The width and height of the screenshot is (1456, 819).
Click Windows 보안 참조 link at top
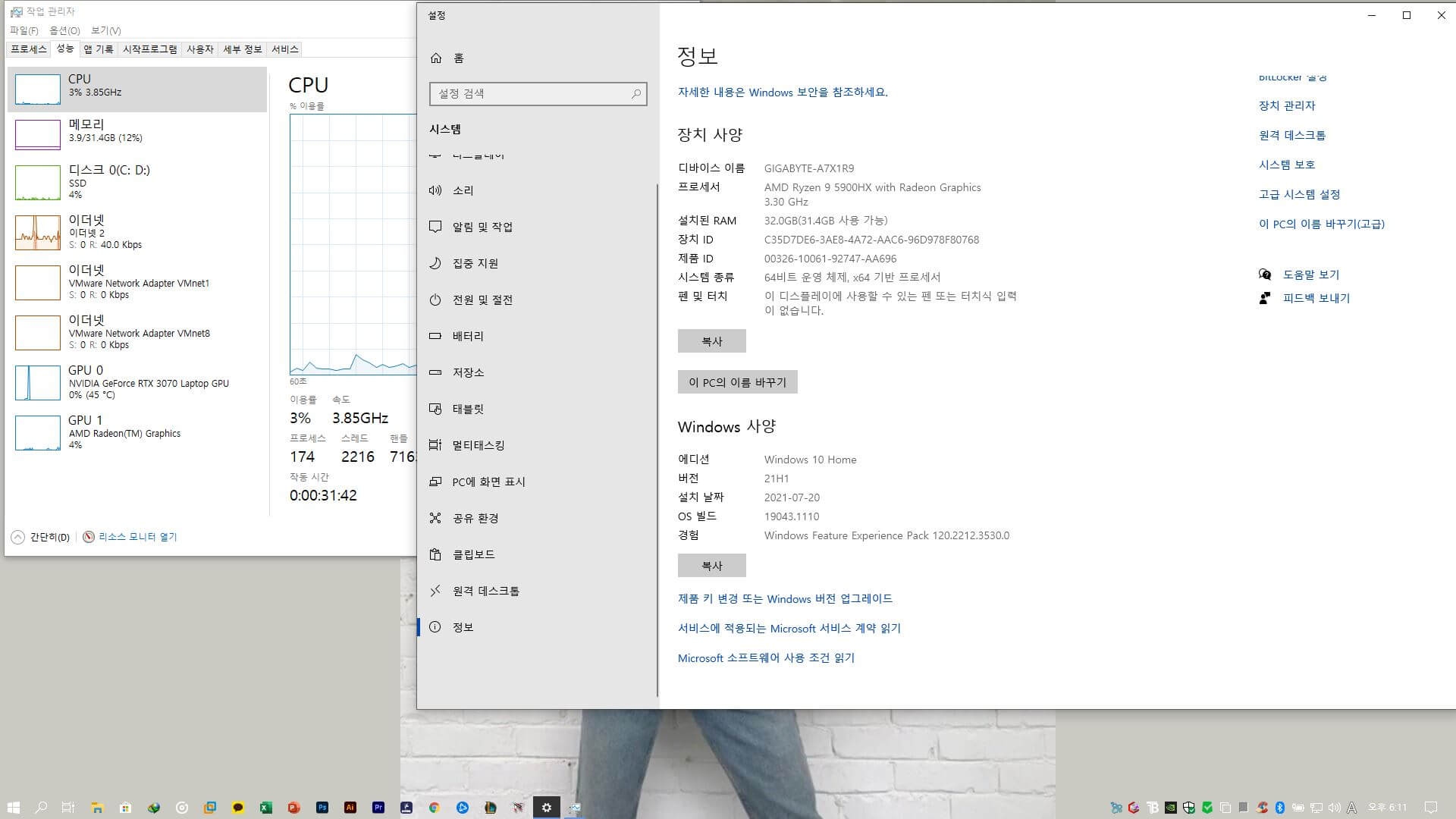point(783,92)
